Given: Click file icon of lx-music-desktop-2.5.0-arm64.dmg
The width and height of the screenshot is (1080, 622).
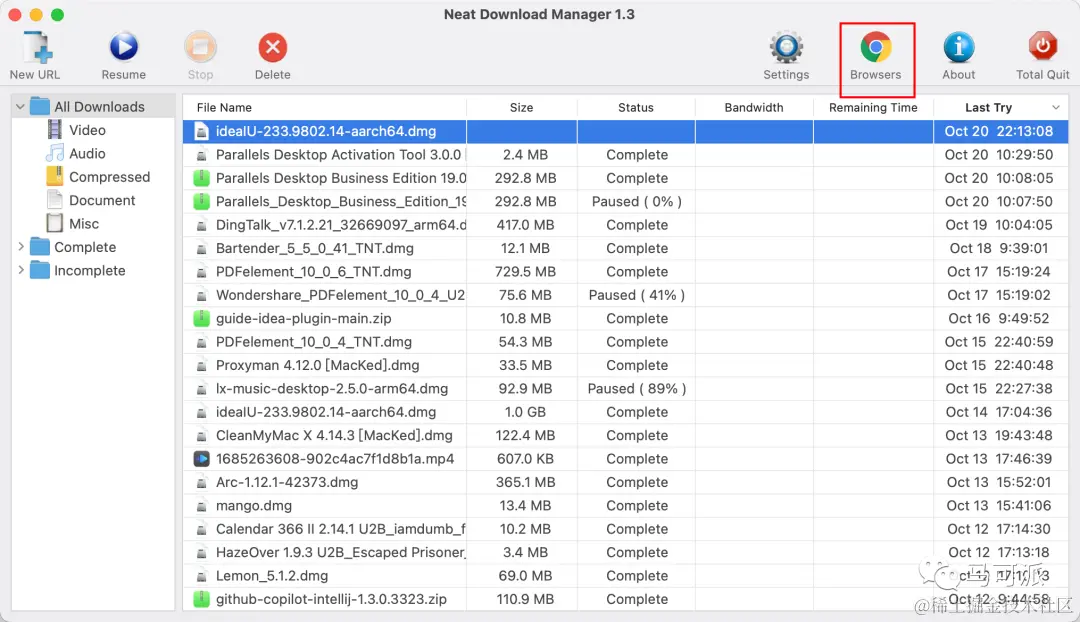Looking at the screenshot, I should (201, 388).
